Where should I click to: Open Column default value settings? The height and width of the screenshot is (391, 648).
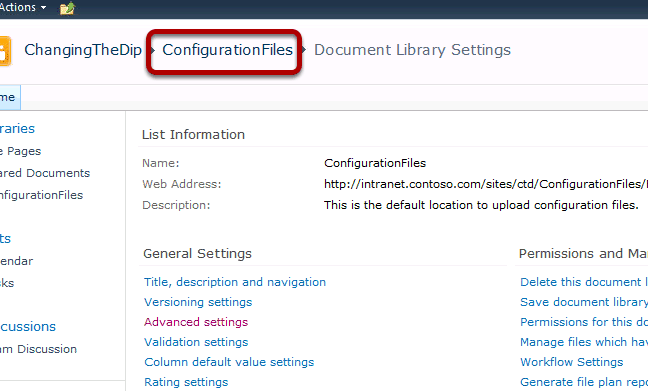pyautogui.click(x=229, y=362)
